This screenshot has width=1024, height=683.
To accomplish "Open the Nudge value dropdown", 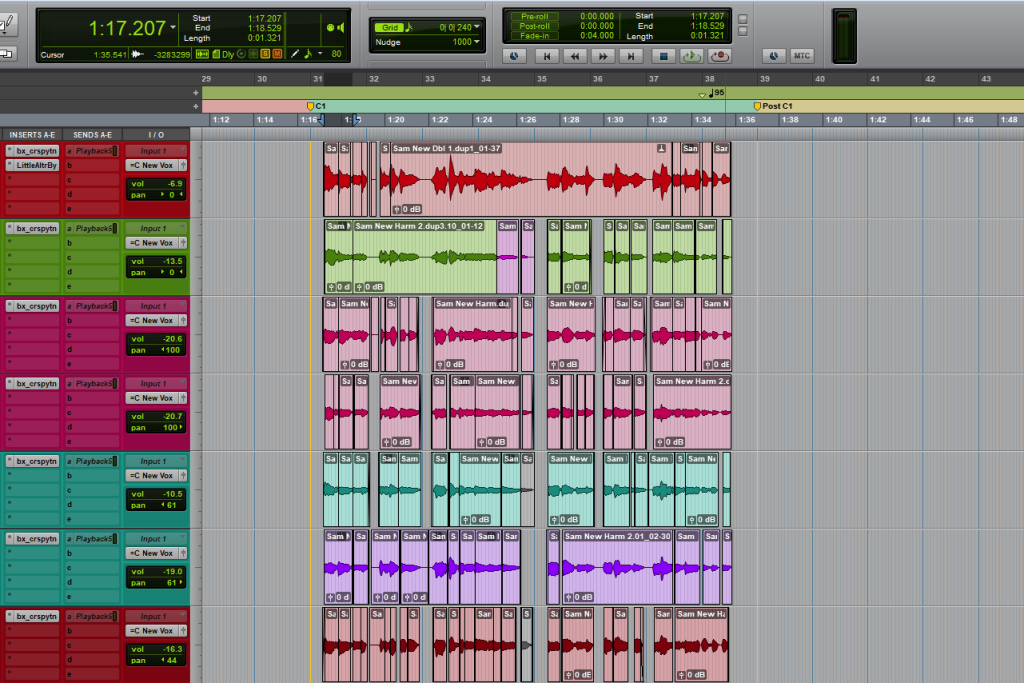I will click(x=477, y=42).
